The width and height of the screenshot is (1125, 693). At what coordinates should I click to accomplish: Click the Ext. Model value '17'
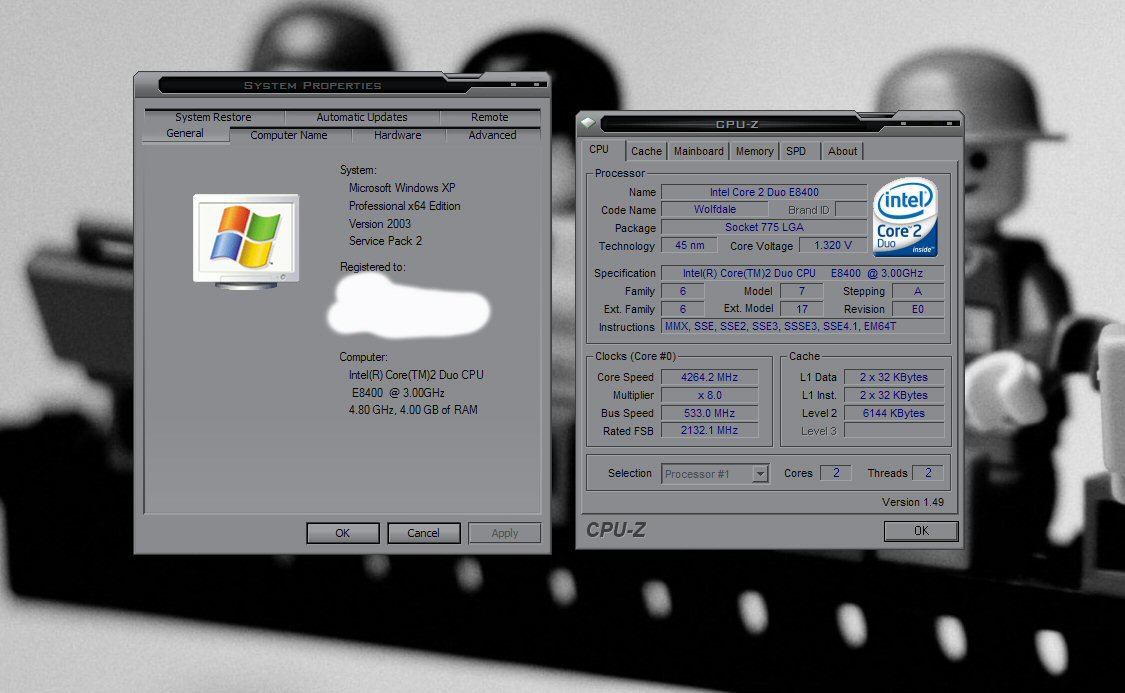(x=801, y=309)
